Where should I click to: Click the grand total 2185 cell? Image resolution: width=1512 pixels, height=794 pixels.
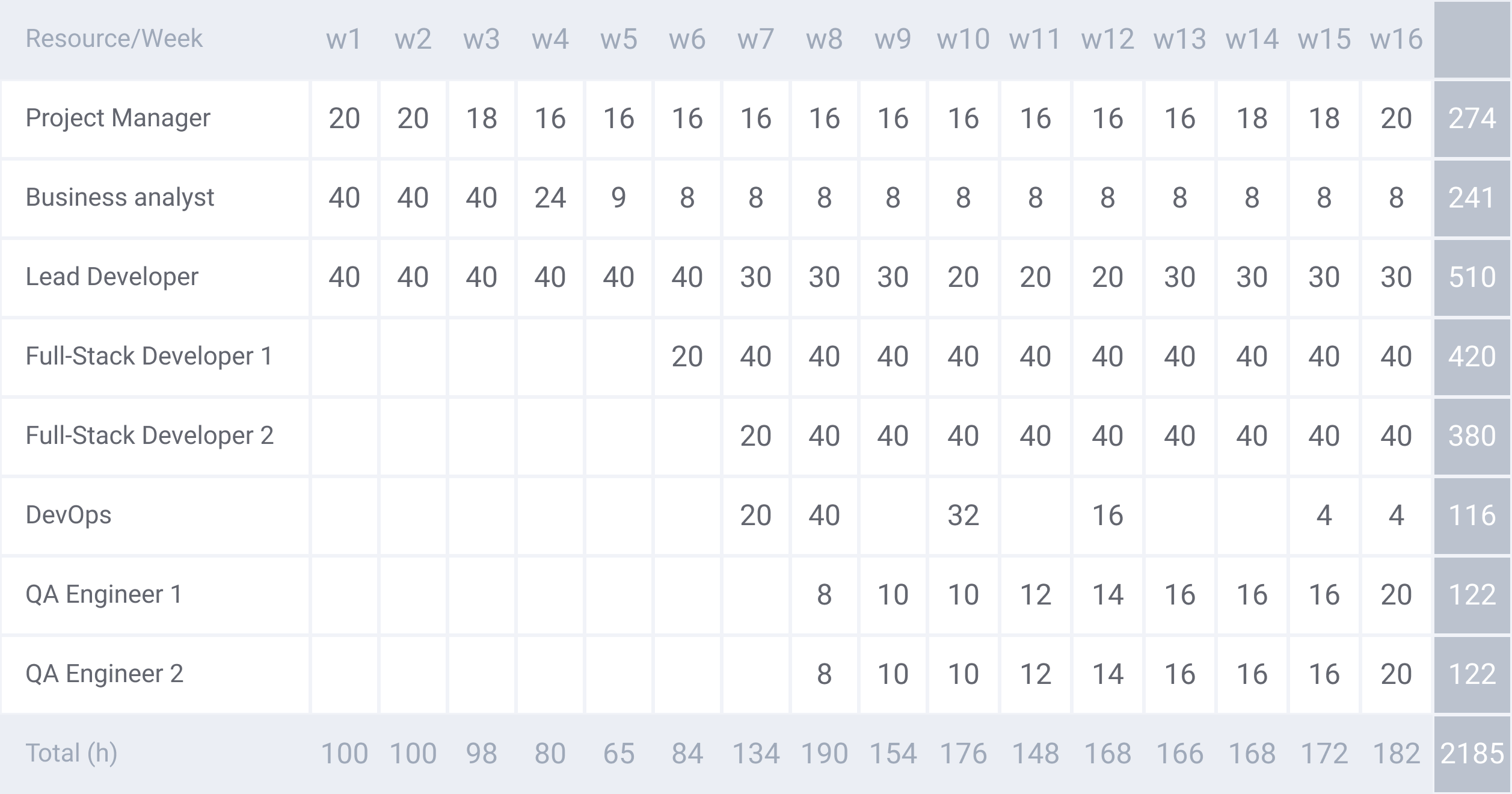click(1472, 754)
